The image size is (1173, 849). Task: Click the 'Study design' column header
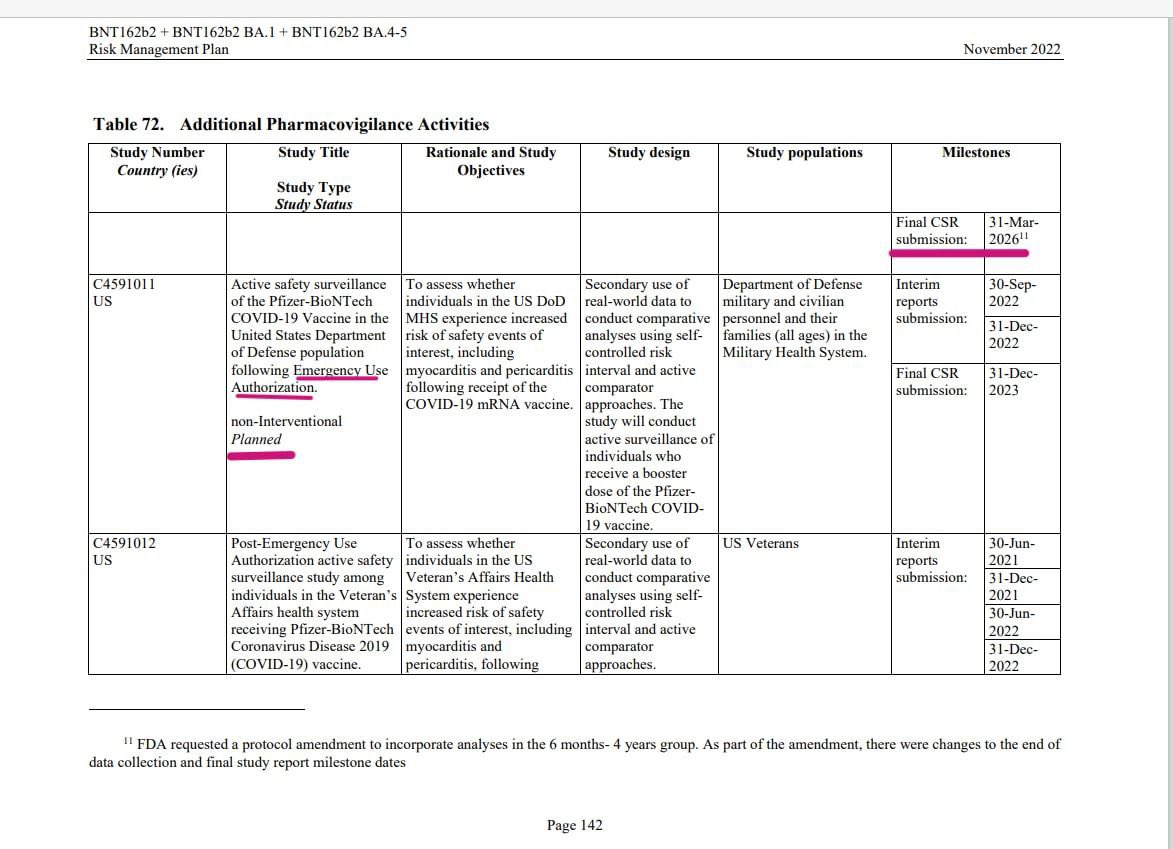649,153
